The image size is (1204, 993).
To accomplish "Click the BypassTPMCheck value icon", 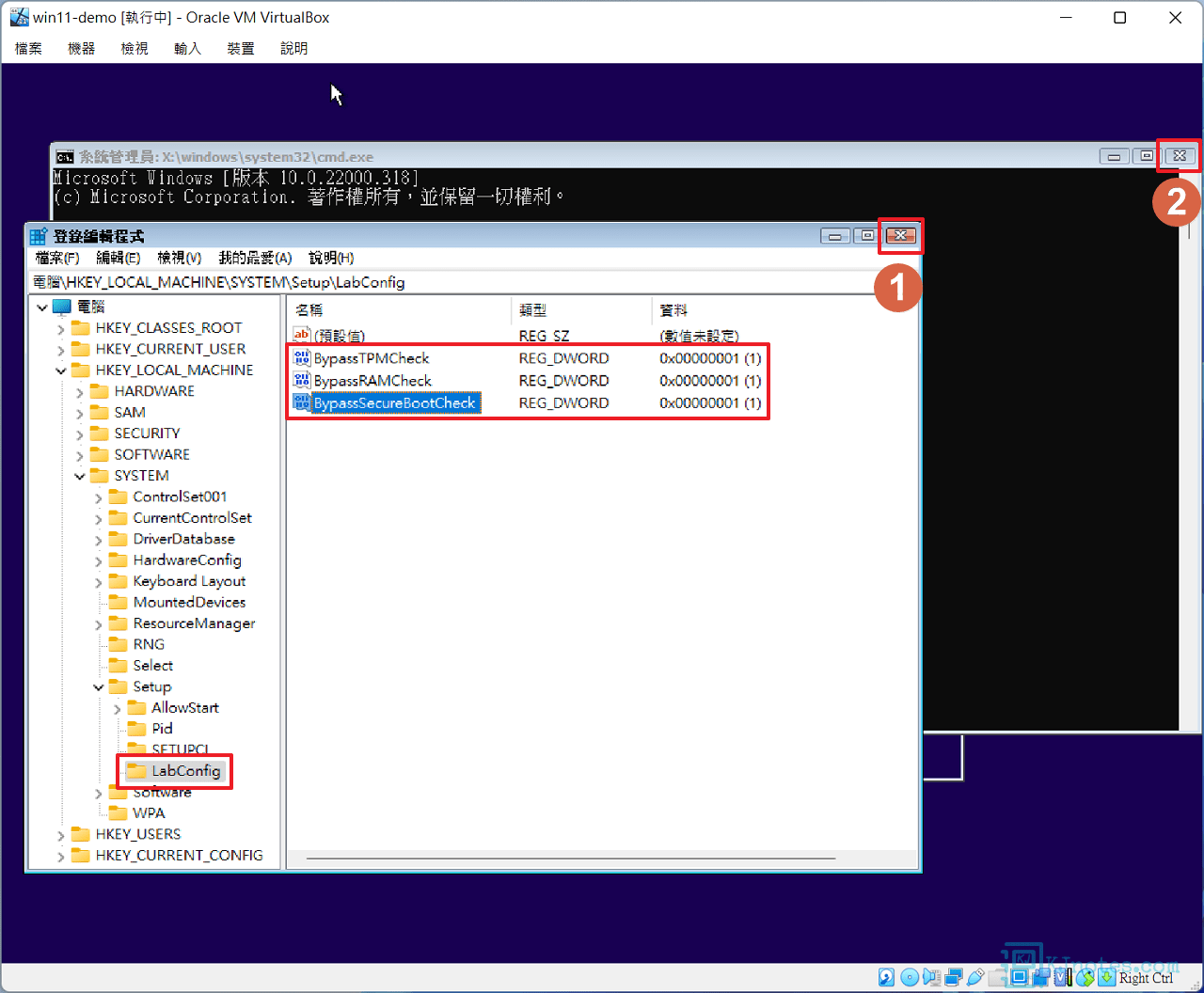I will tap(302, 358).
